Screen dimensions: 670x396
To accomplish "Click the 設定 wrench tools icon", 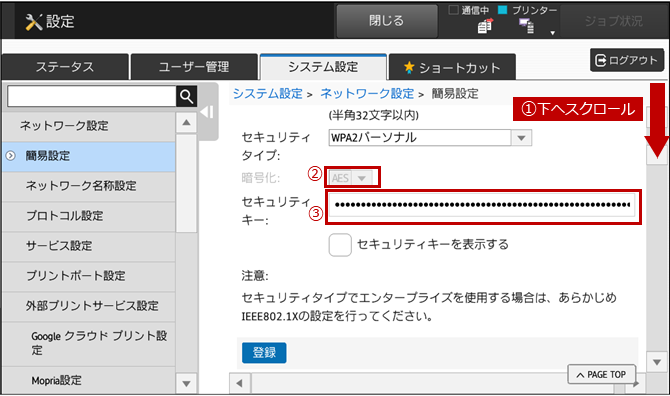I will click(x=34, y=22).
